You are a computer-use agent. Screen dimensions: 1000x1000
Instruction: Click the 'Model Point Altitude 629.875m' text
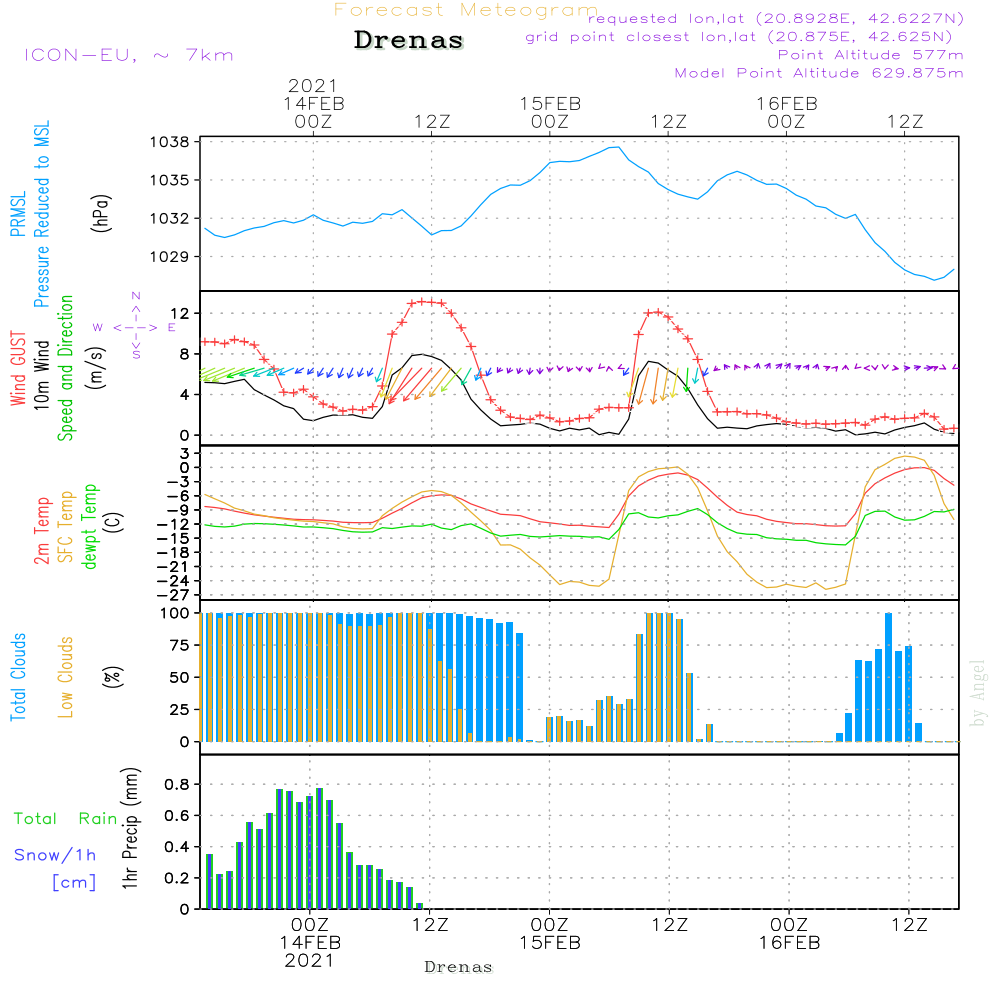click(x=819, y=73)
